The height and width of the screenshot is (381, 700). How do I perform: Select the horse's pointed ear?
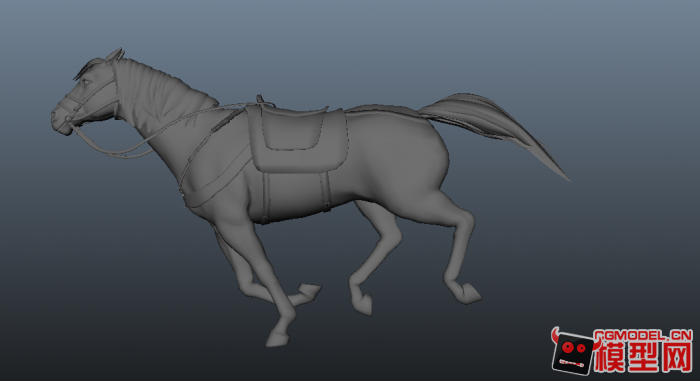115,54
